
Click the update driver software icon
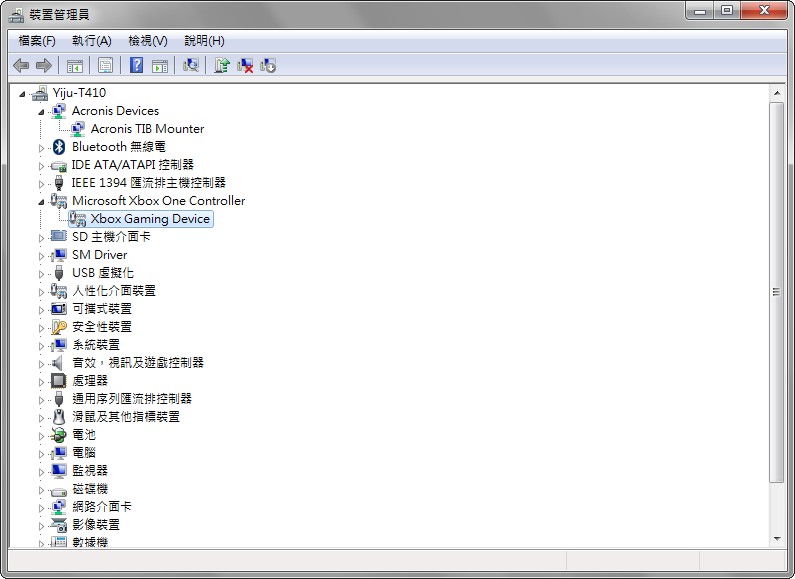pos(222,66)
